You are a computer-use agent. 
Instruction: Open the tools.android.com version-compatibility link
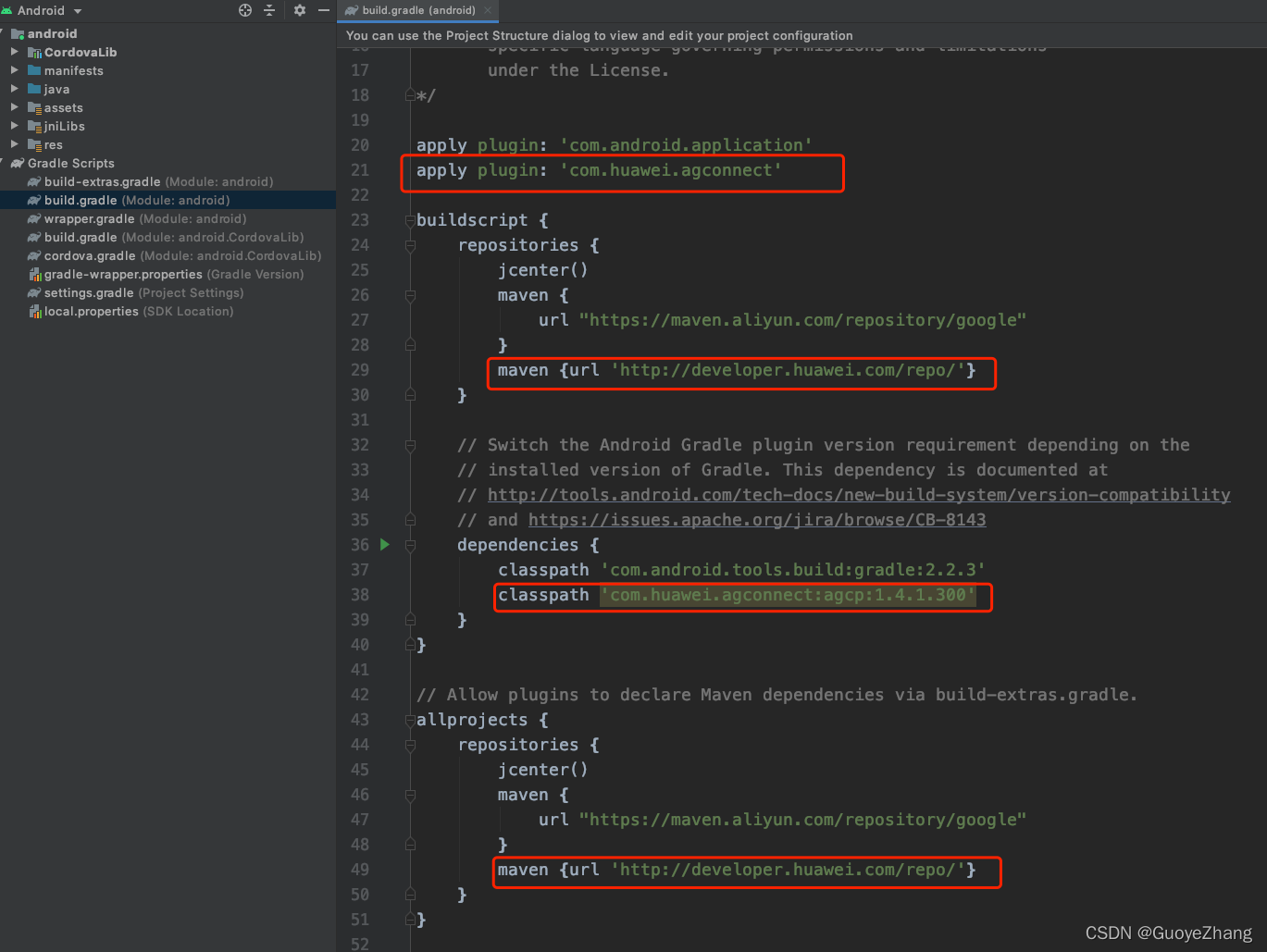tap(859, 495)
